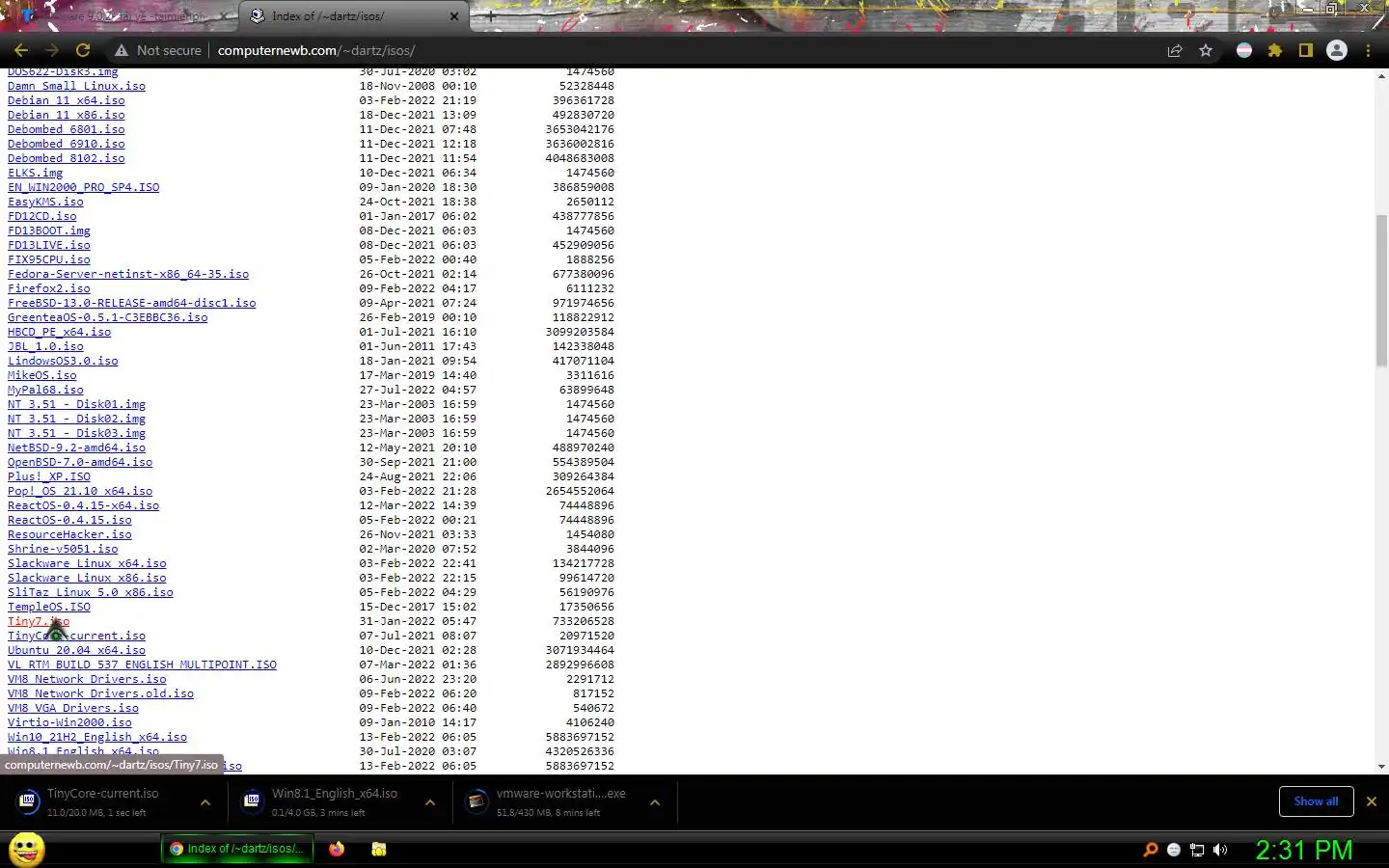Open the Extensions puzzle piece menu
The height and width of the screenshot is (868, 1389).
click(1275, 50)
